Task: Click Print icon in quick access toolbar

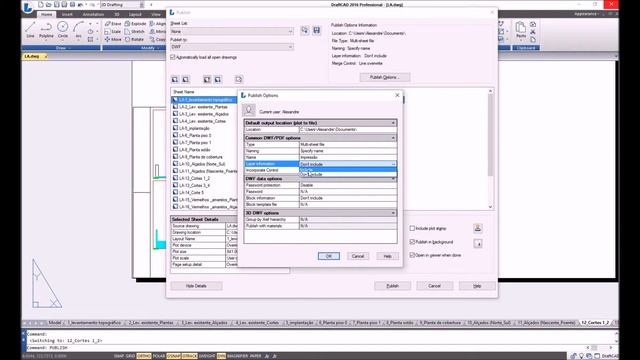Action: click(72, 4)
